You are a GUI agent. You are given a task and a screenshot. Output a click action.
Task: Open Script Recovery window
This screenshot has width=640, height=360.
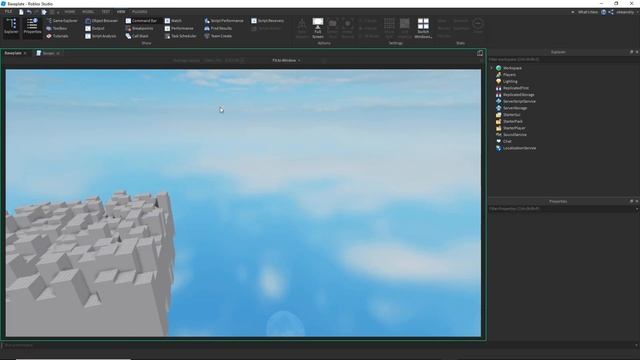click(268, 20)
